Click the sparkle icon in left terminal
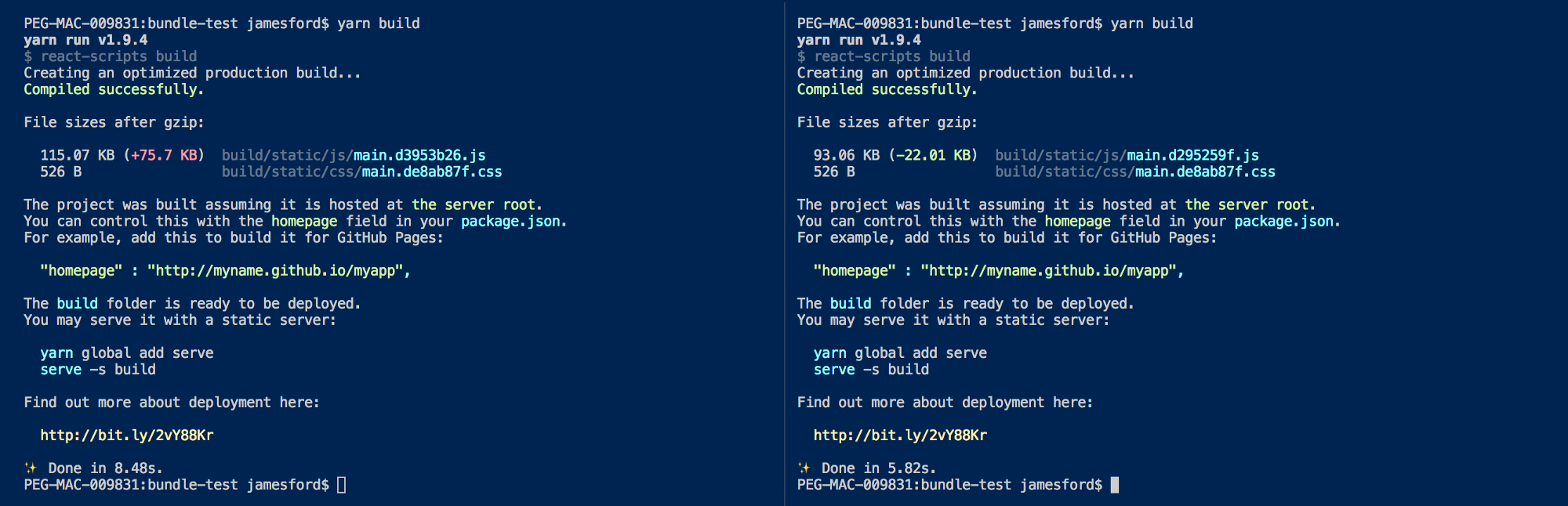Image resolution: width=1568 pixels, height=506 pixels. click(x=31, y=468)
